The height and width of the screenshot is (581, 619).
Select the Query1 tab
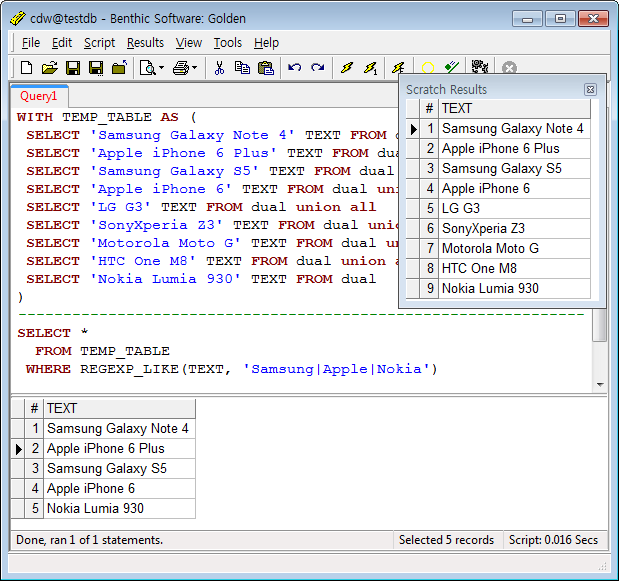coord(39,96)
